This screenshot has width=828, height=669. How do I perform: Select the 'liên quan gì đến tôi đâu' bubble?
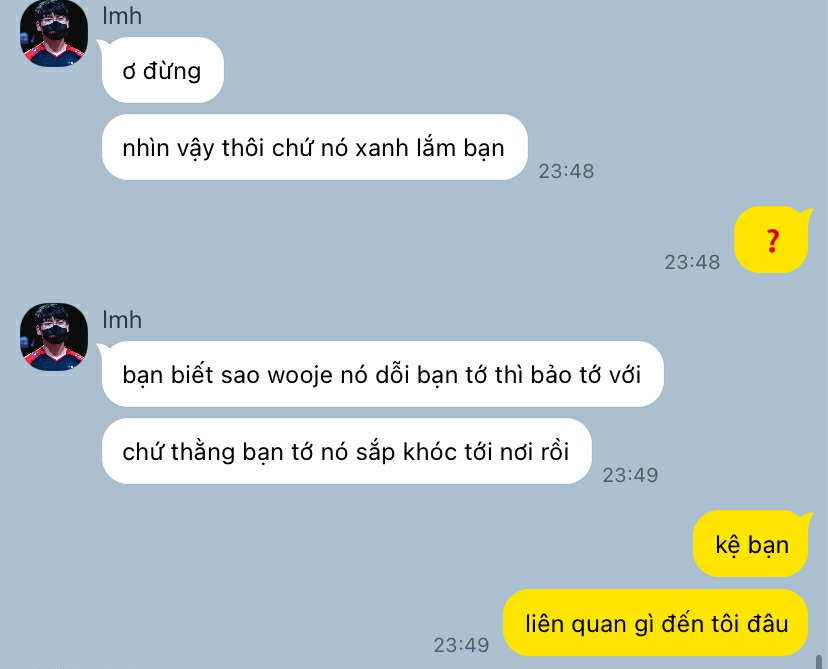[x=655, y=623]
